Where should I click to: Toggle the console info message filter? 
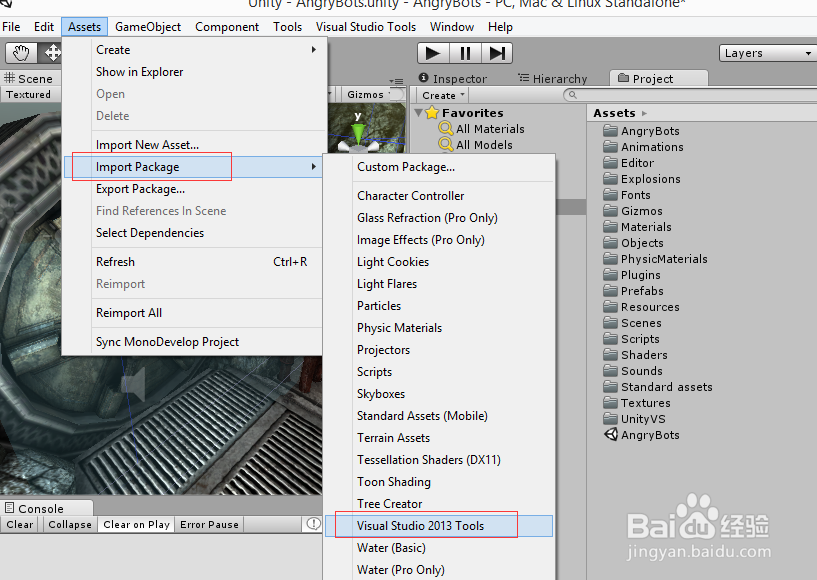click(x=313, y=524)
